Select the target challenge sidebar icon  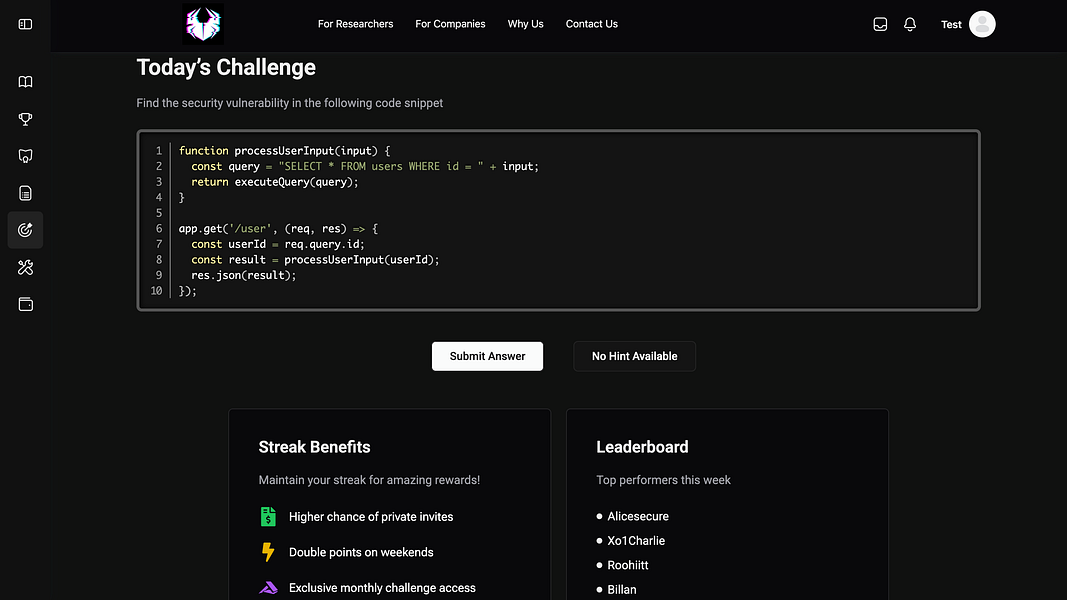pos(25,230)
